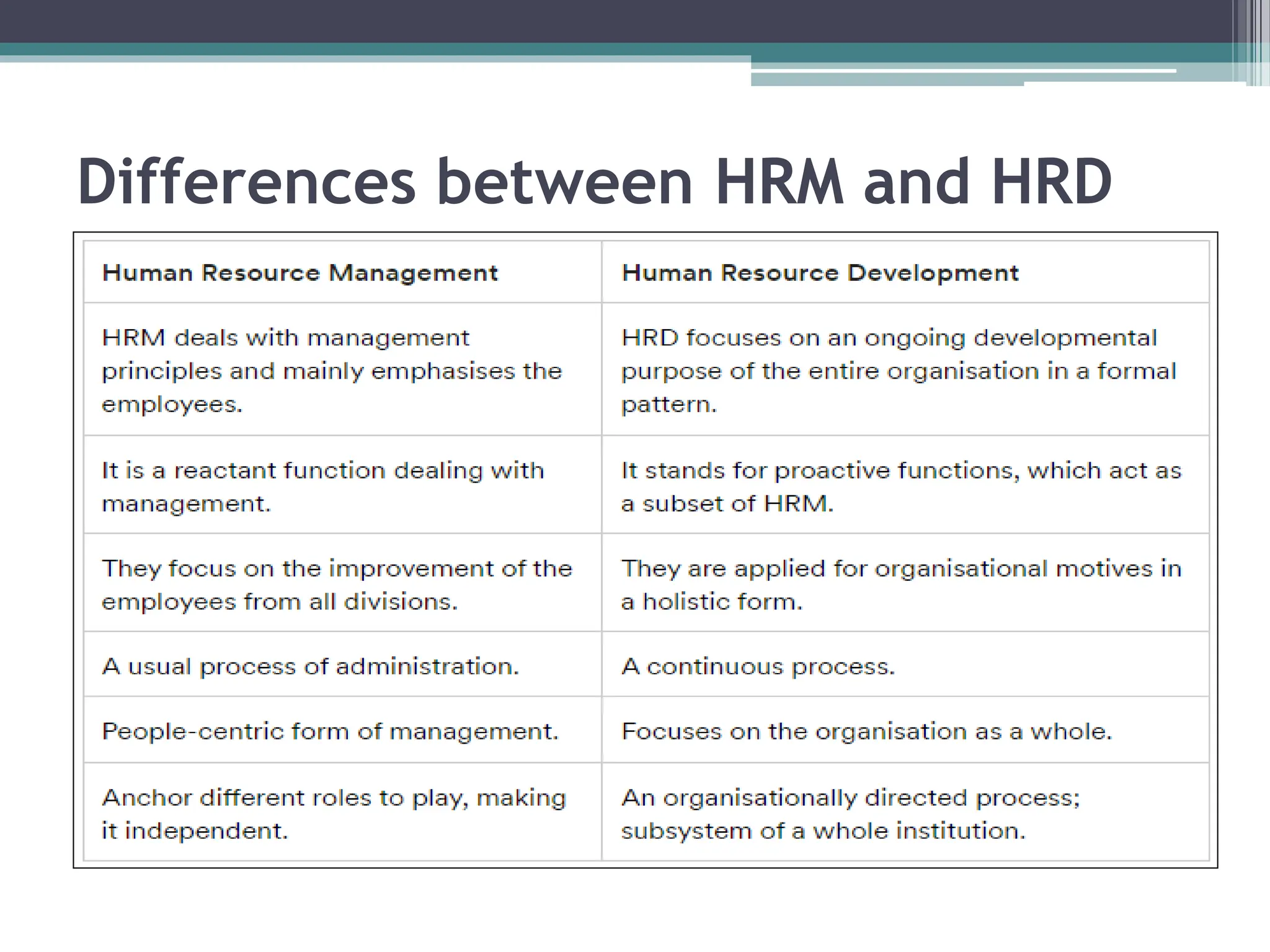This screenshot has width=1270, height=952.
Task: Click the slide title Differences between HRM and HRD
Action: point(594,181)
